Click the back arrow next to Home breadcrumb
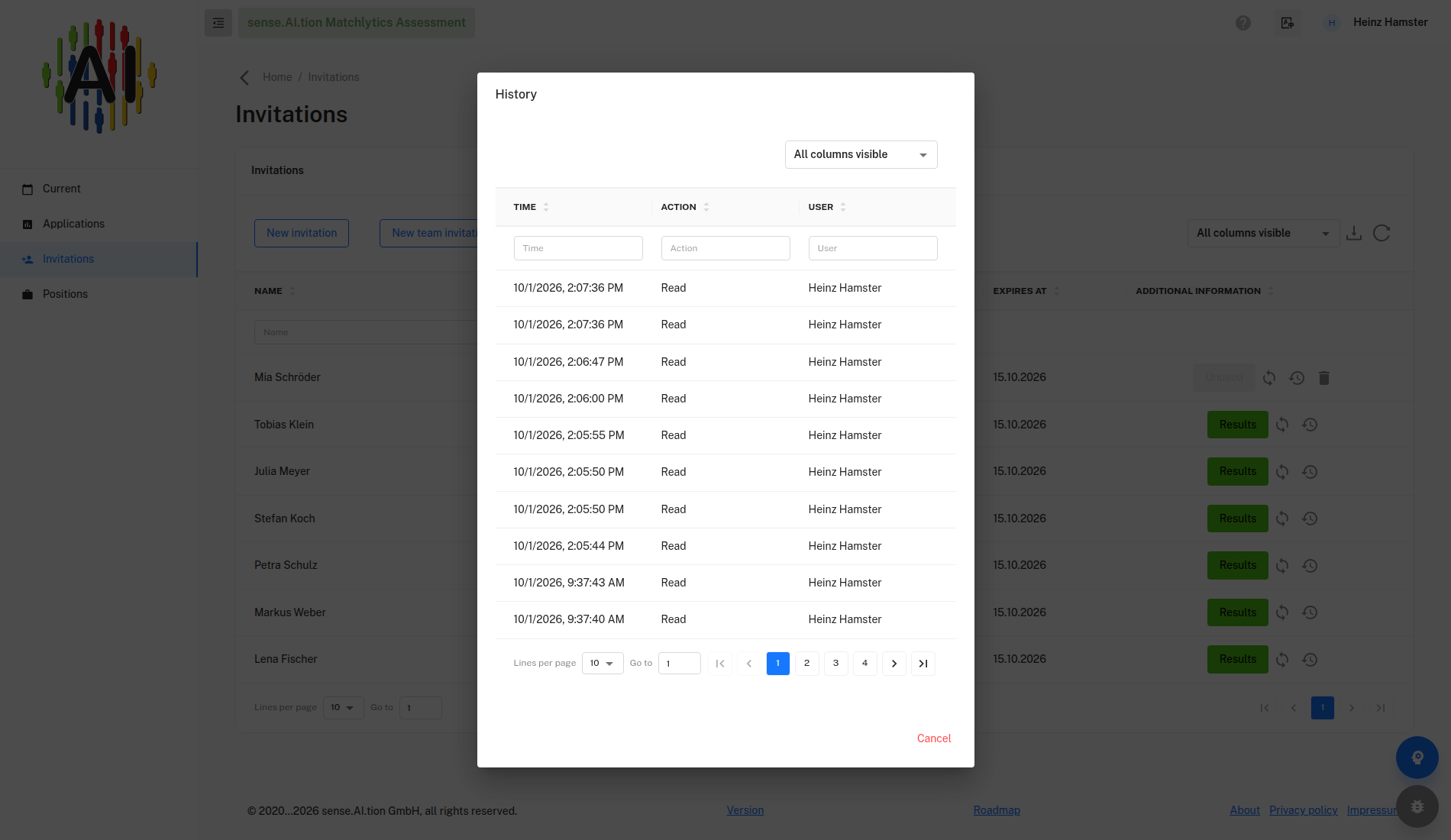Screen dimensions: 1451x840 point(244,77)
